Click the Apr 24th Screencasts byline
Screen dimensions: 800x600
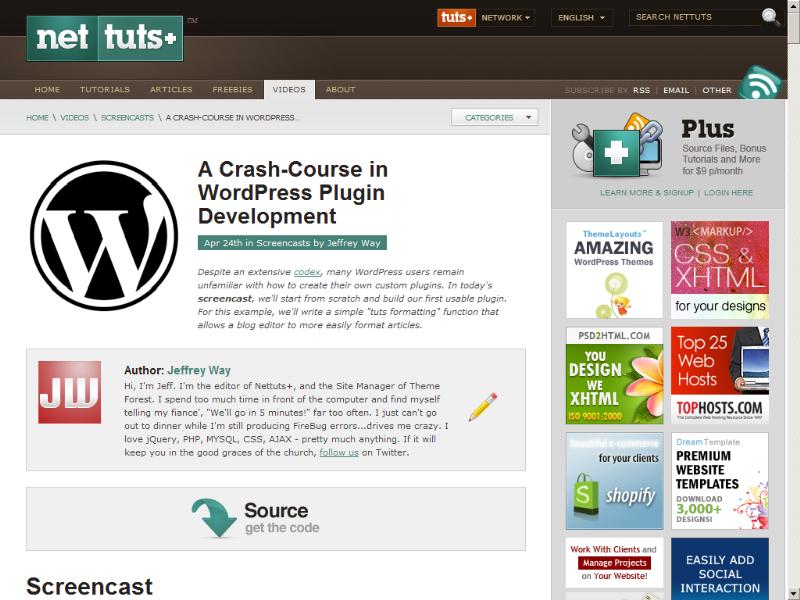point(292,243)
